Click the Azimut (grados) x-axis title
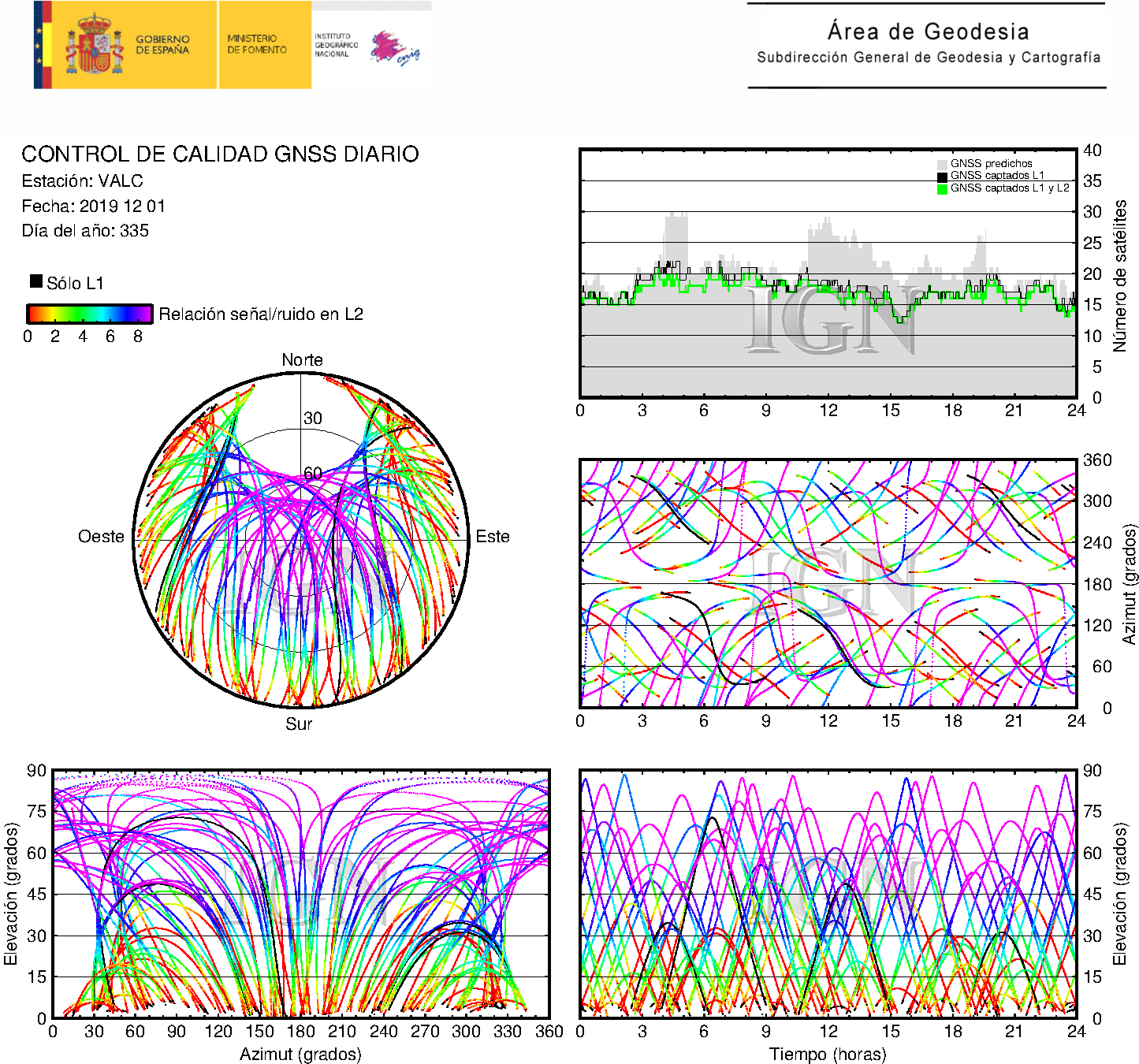 [300, 1054]
